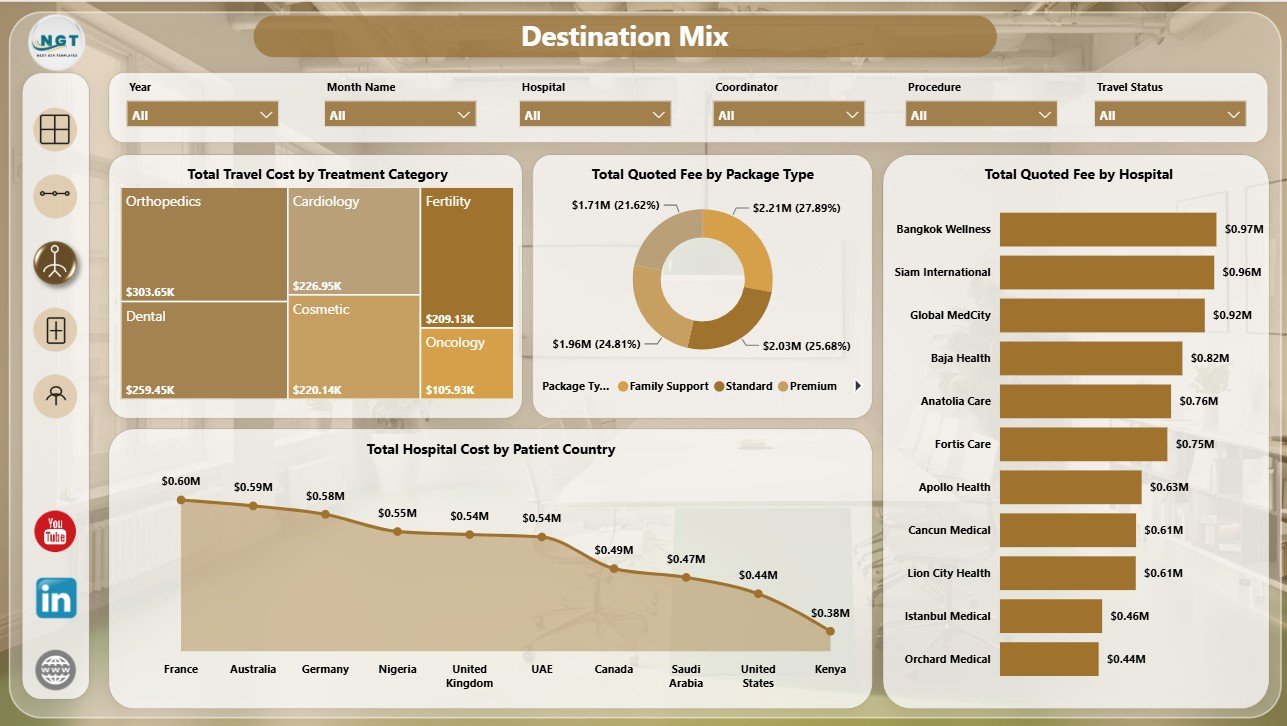Select the Istanbul Medical bar
Viewport: 1287px width, 726px height.
pos(1051,616)
